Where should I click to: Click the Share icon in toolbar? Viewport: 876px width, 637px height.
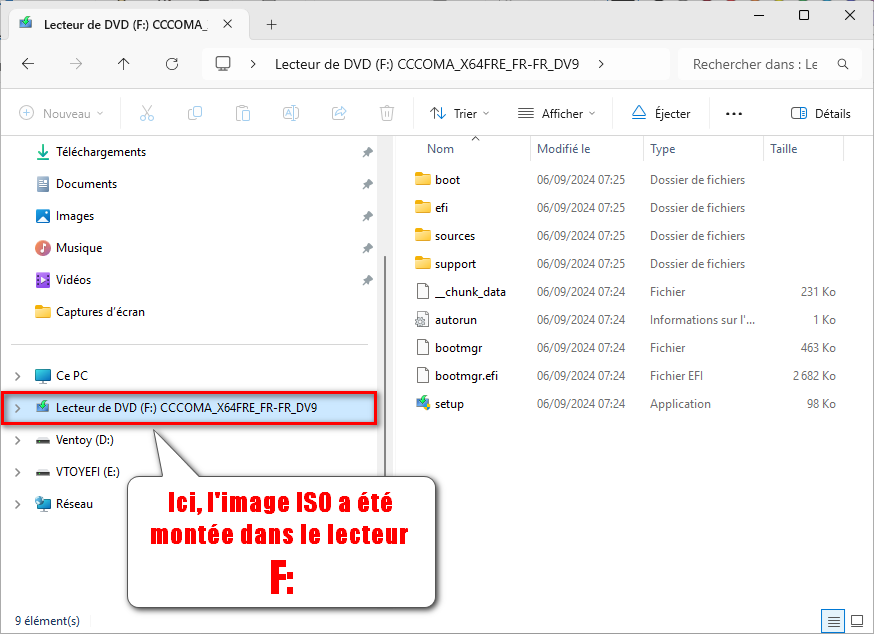(x=339, y=114)
